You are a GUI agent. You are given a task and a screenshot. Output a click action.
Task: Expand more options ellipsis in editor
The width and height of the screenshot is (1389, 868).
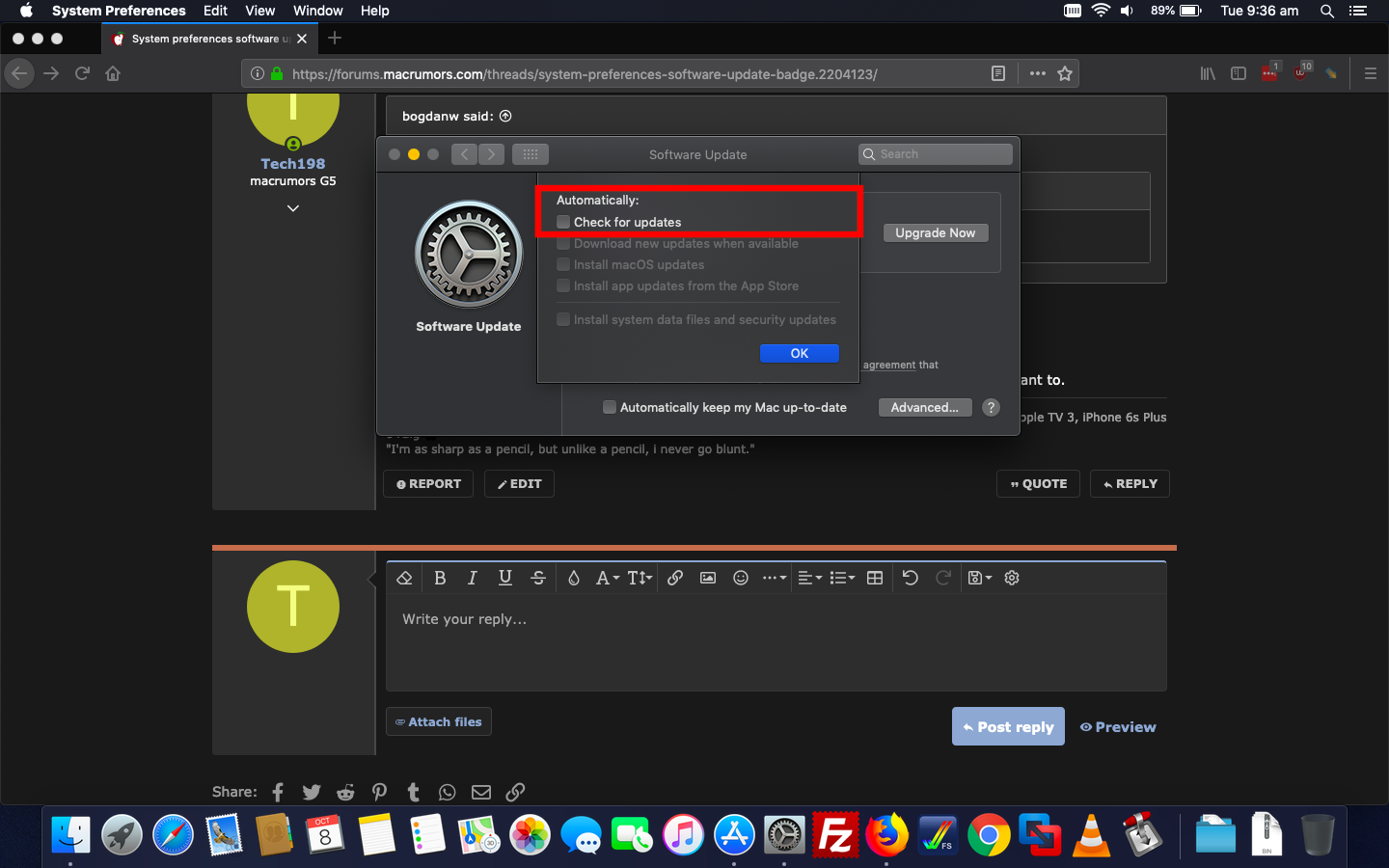(775, 578)
